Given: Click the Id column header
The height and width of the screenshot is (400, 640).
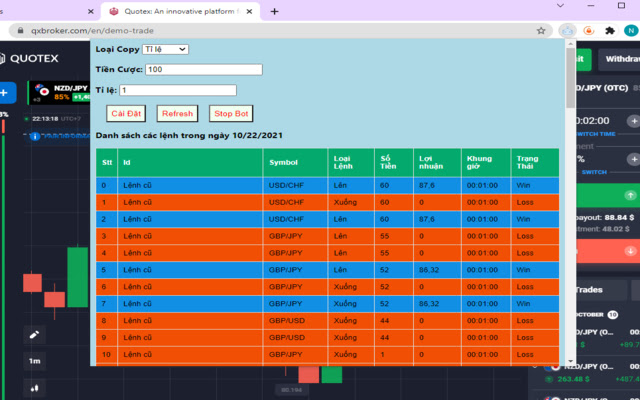Looking at the screenshot, I should coord(190,162).
